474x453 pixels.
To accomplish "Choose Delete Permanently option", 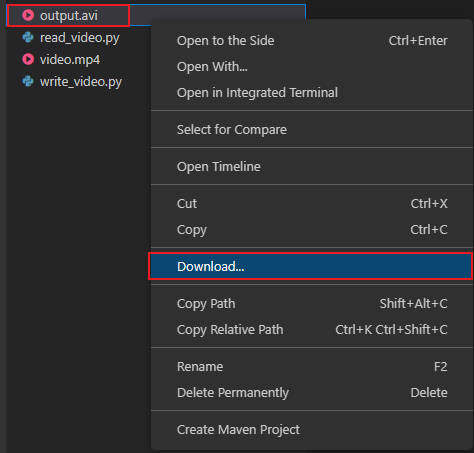I will pos(312,393).
